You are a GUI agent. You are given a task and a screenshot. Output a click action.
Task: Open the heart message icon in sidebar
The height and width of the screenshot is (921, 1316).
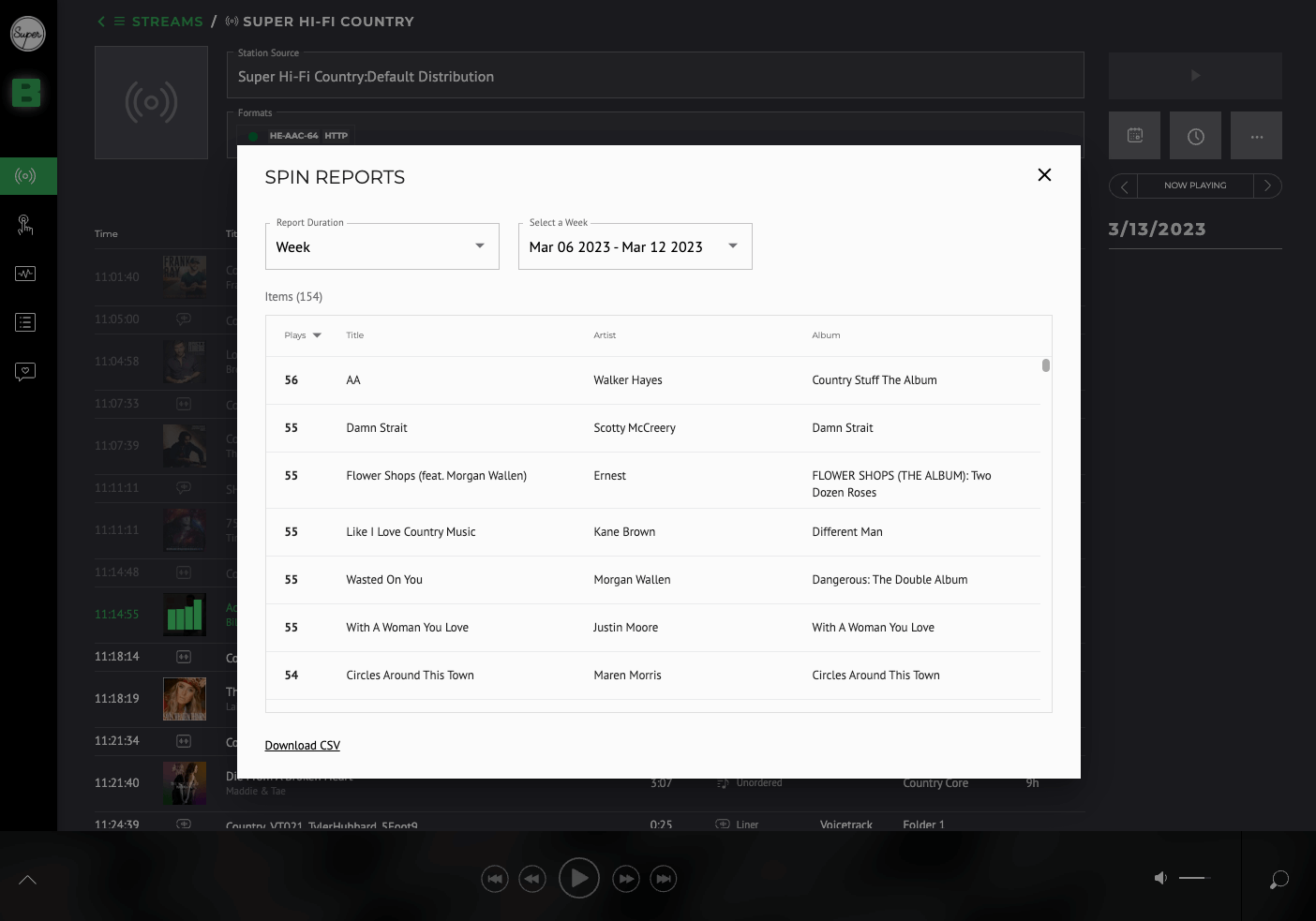click(x=26, y=372)
